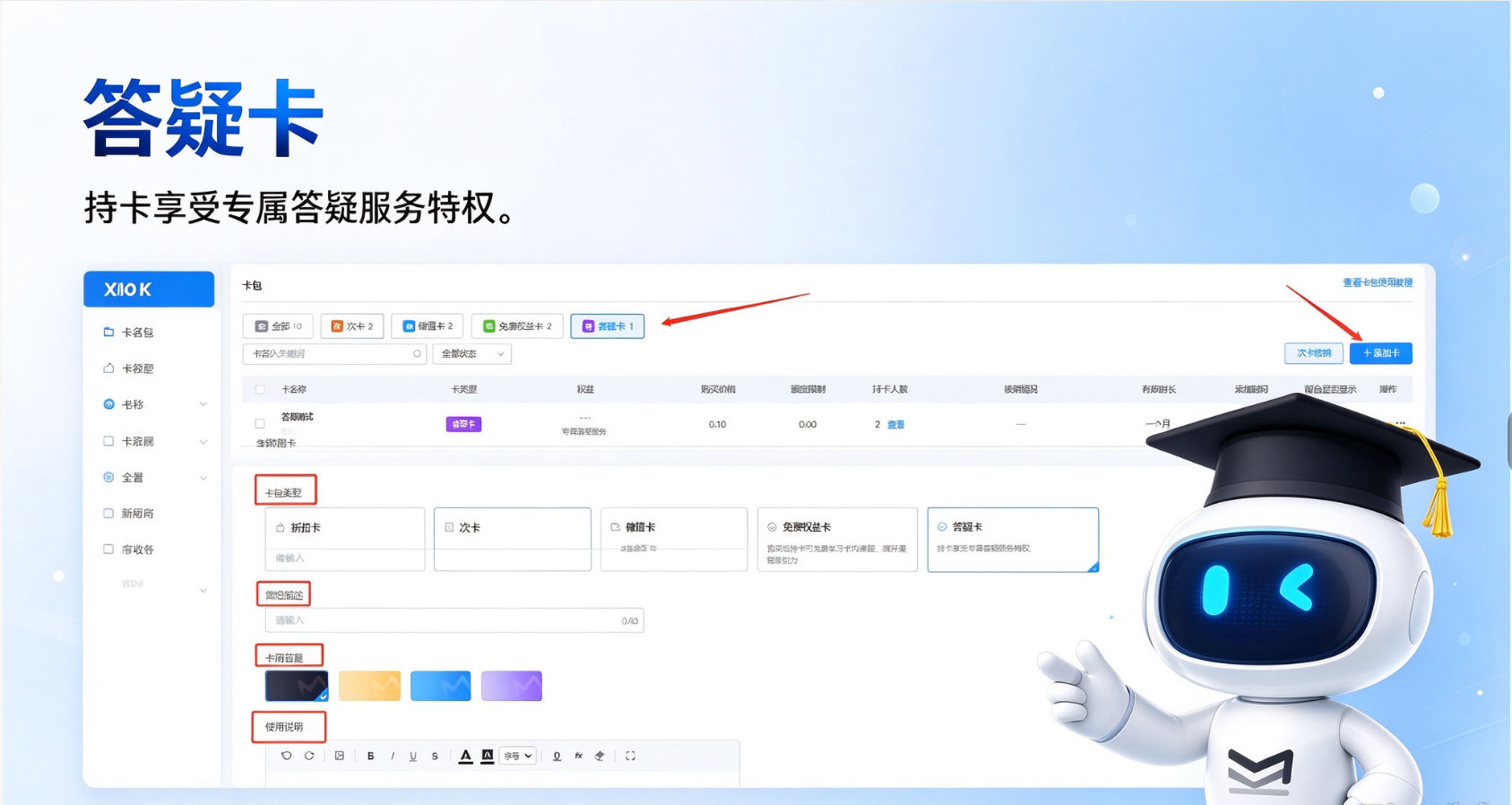Screen dimensions: 1512x805
Task: Choose the 次卡 card type option
Action: point(513,540)
